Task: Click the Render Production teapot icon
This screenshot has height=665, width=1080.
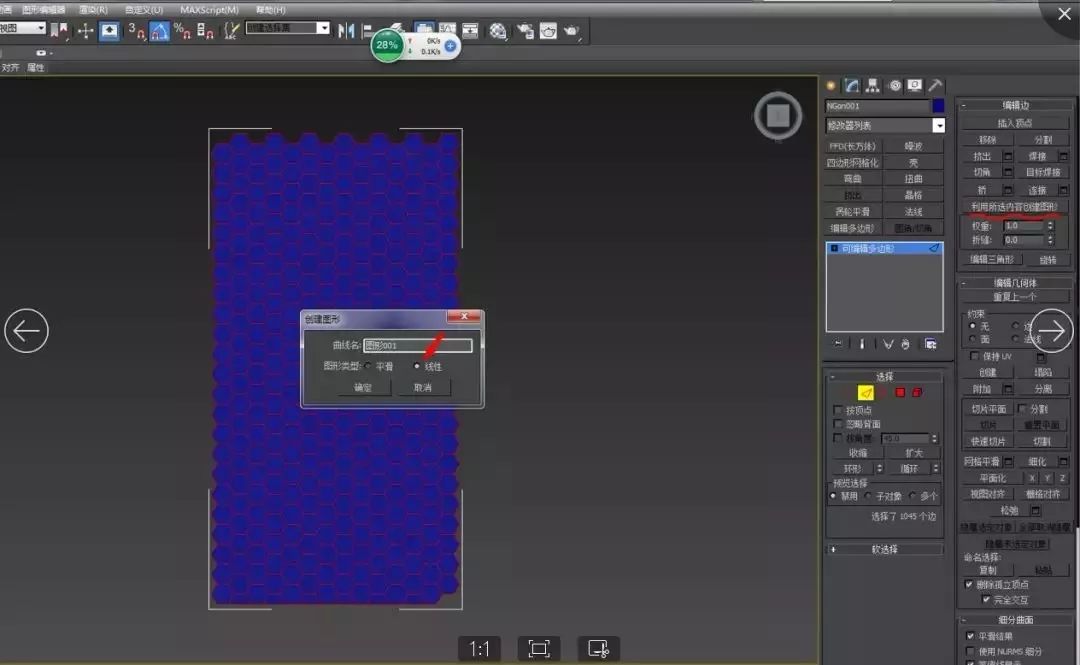Action: pos(572,31)
